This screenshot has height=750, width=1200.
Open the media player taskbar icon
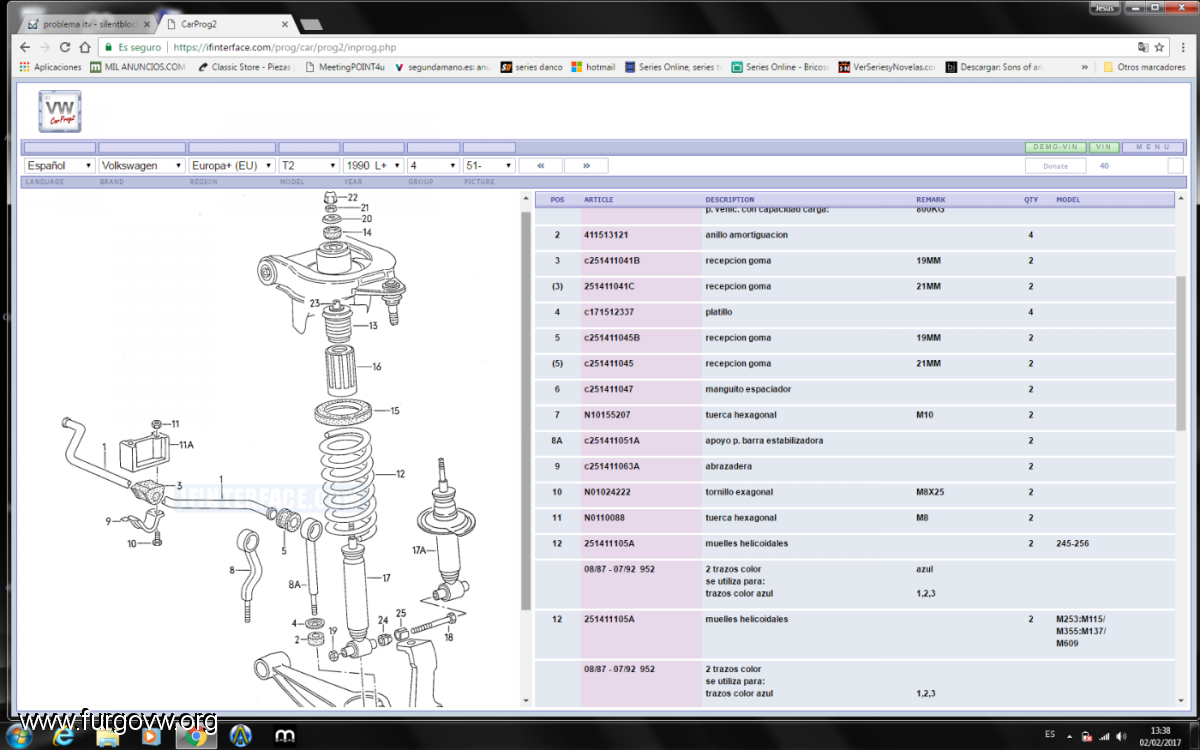152,736
